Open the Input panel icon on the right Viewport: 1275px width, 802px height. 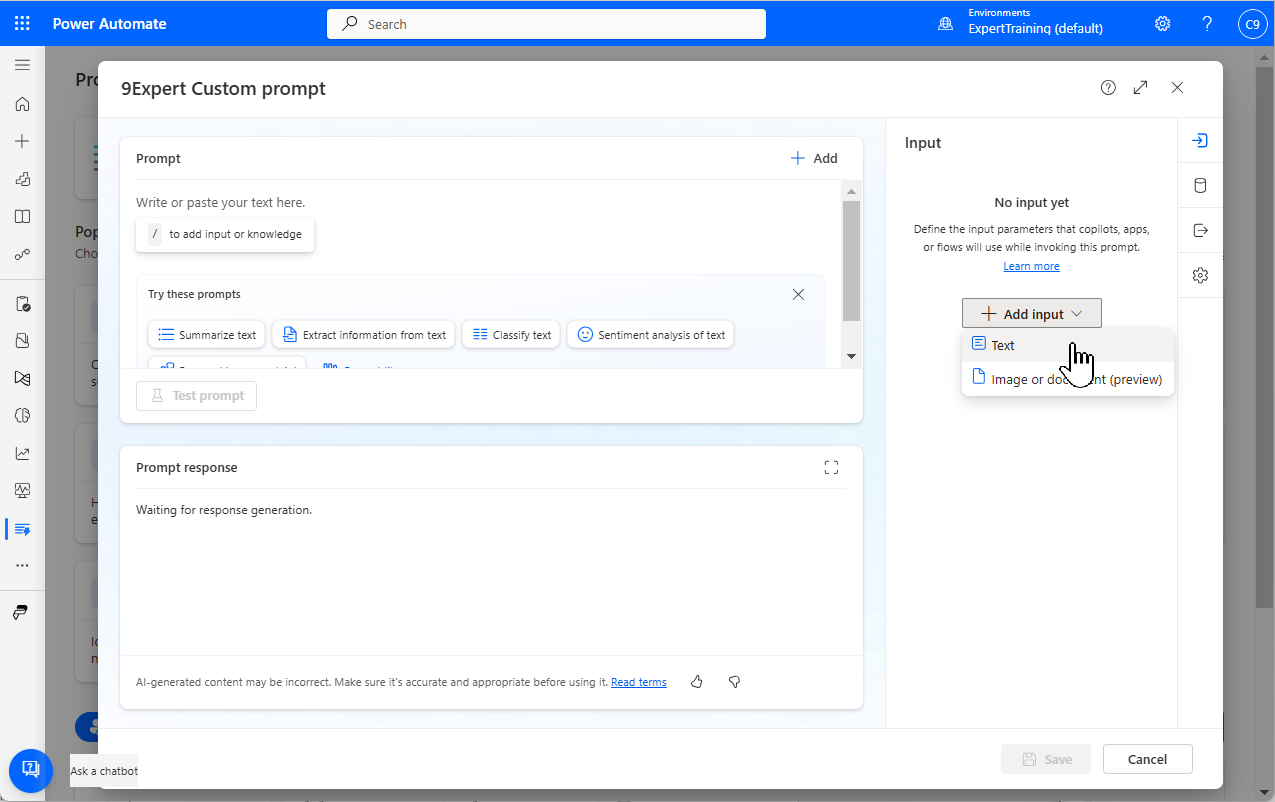(1199, 140)
